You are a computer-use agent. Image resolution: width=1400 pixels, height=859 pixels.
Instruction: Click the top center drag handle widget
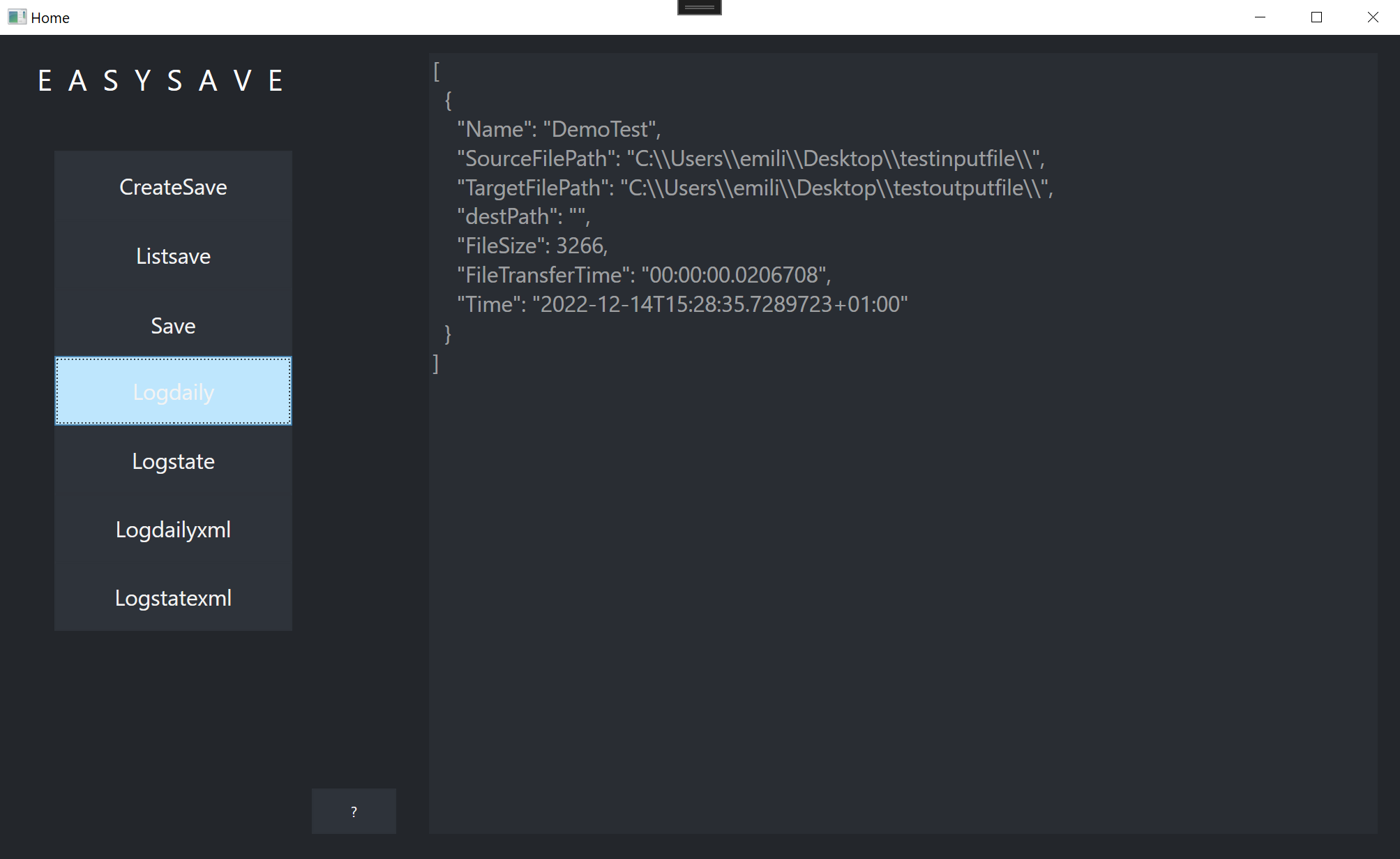(698, 6)
